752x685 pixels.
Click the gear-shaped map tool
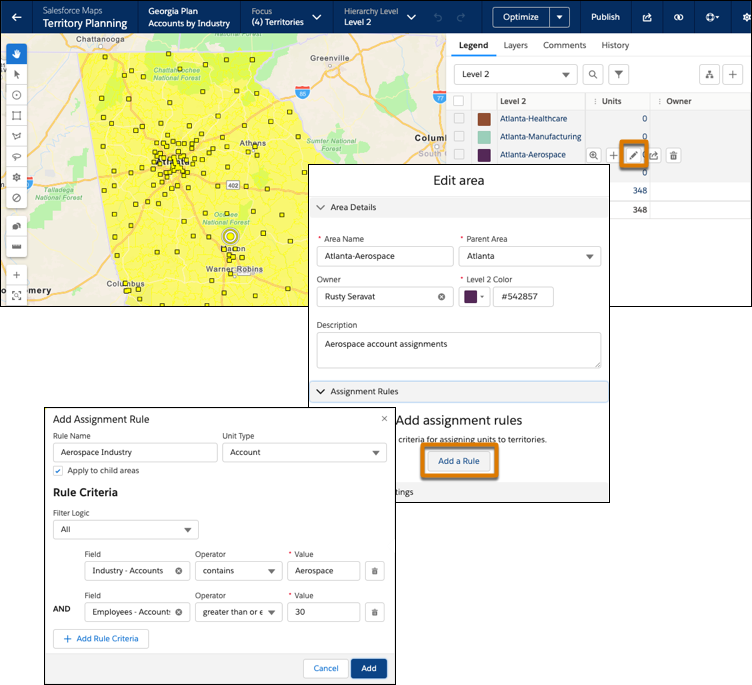click(17, 177)
